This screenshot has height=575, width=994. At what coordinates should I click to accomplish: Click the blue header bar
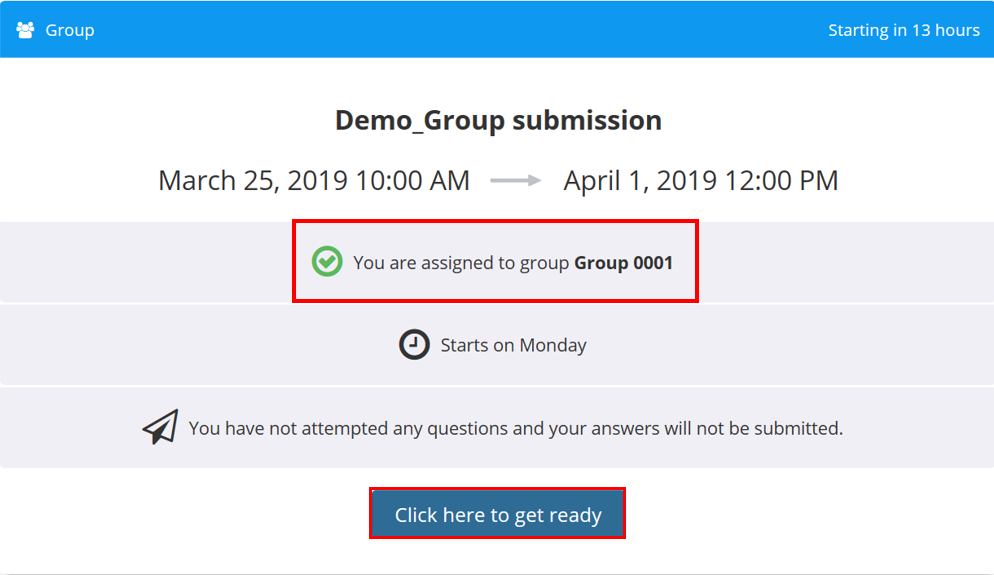click(x=497, y=29)
